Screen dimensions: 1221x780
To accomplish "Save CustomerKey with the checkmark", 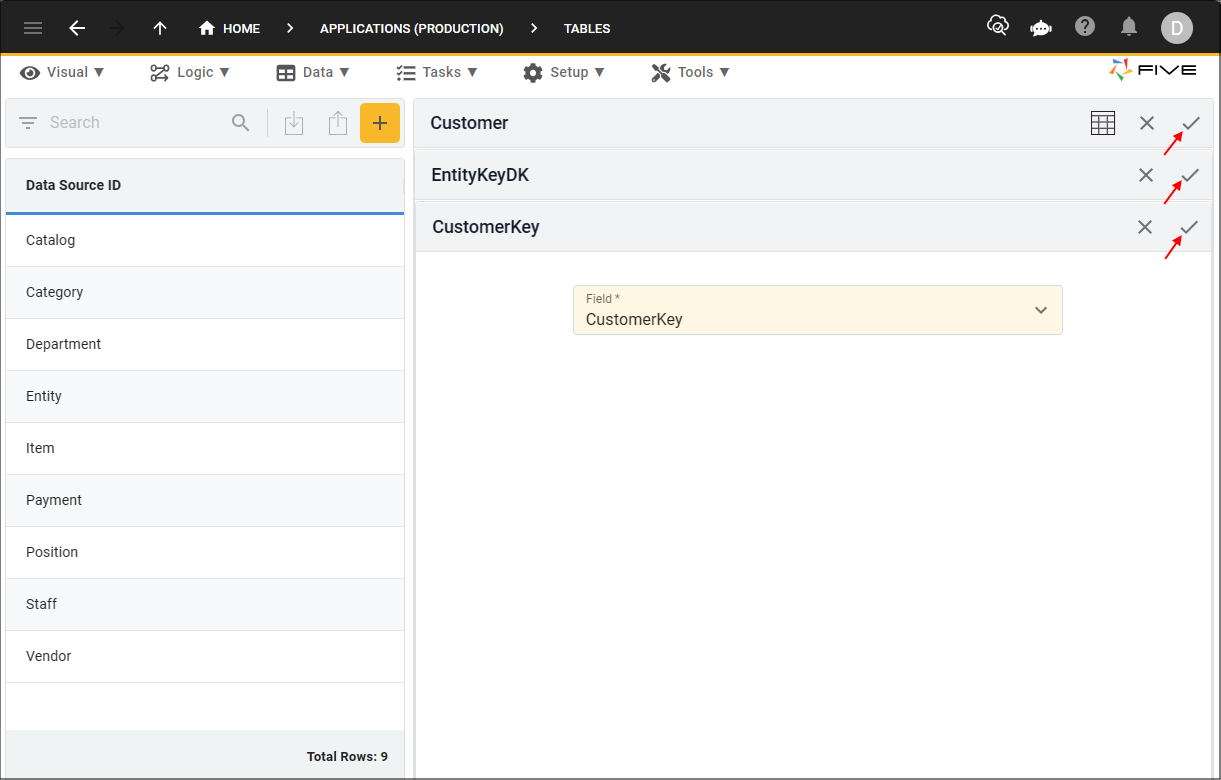I will [1189, 227].
